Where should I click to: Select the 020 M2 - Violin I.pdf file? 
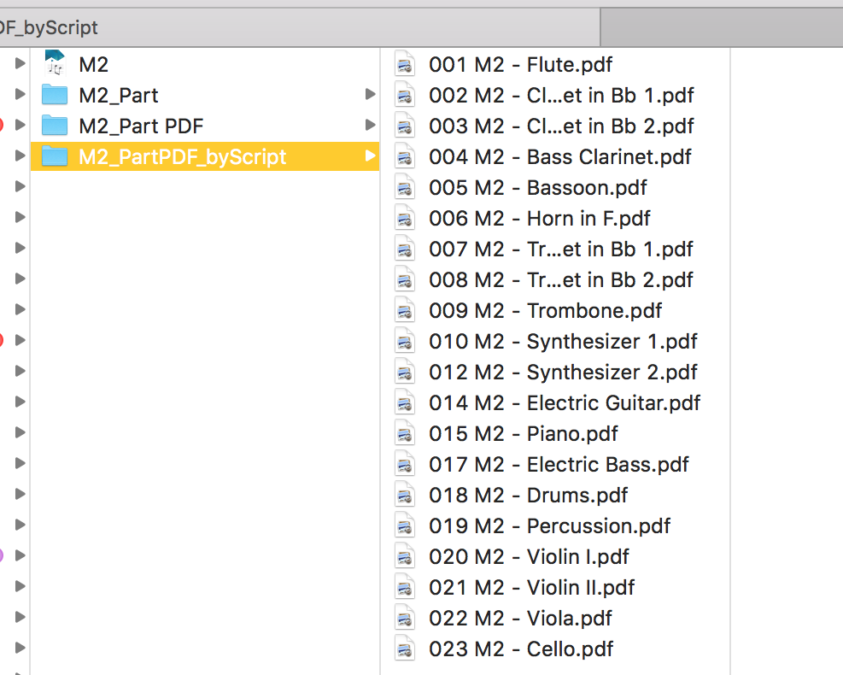[x=529, y=557]
